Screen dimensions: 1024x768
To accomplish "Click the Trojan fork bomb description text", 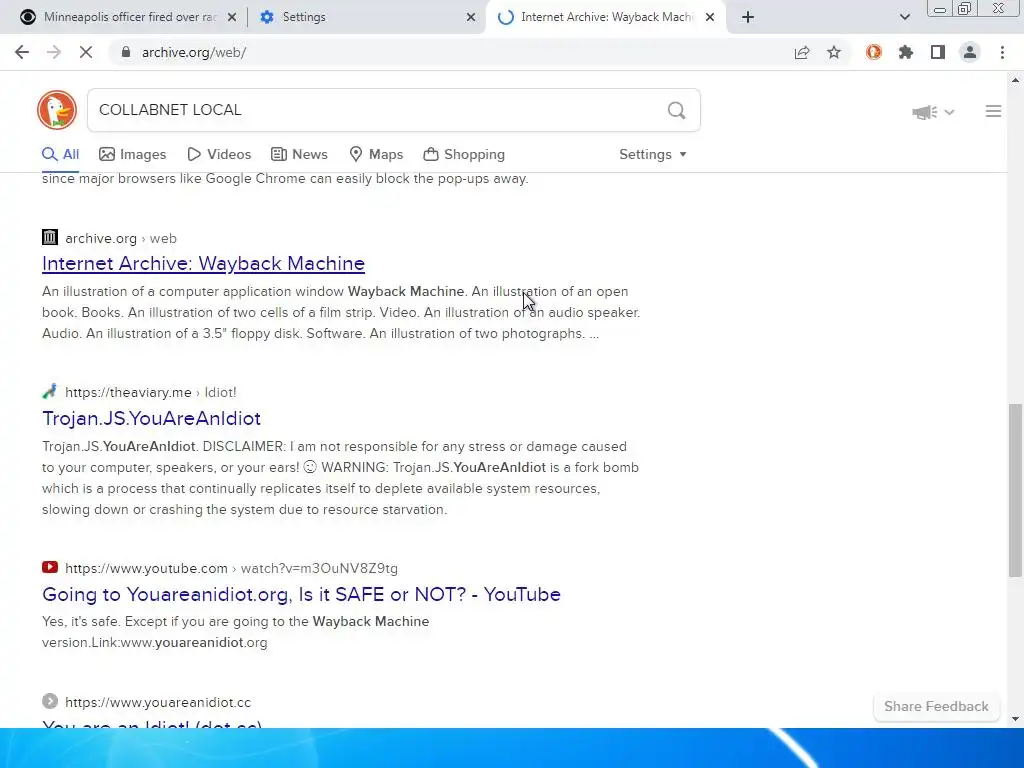I will point(340,478).
